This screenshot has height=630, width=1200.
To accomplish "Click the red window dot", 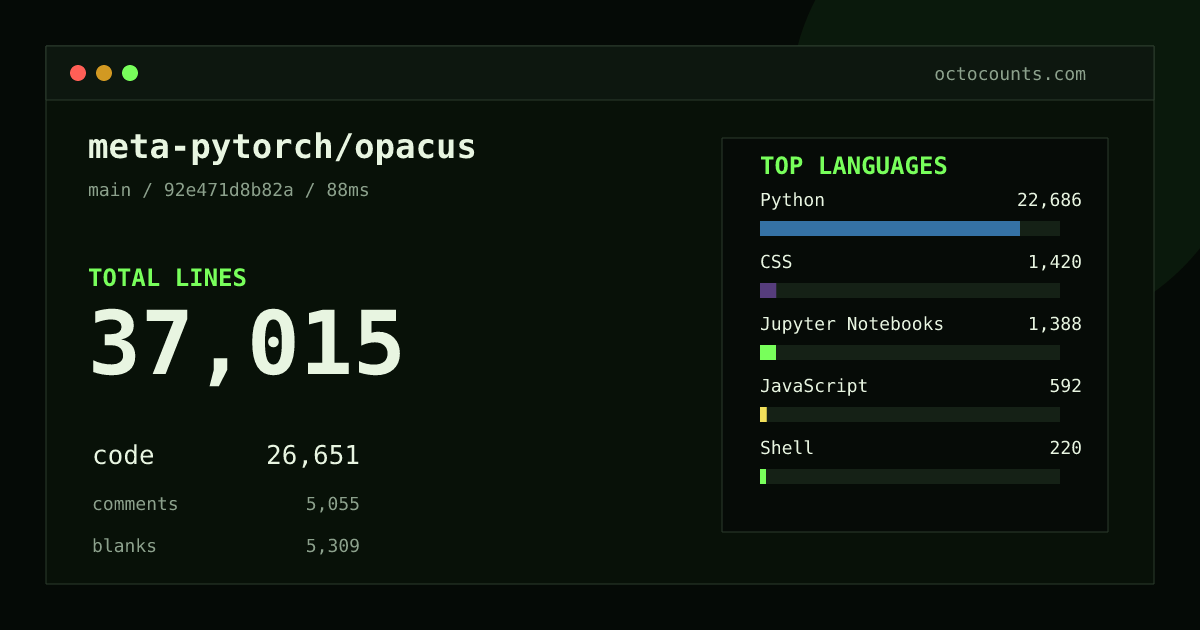I will click(x=78, y=73).
